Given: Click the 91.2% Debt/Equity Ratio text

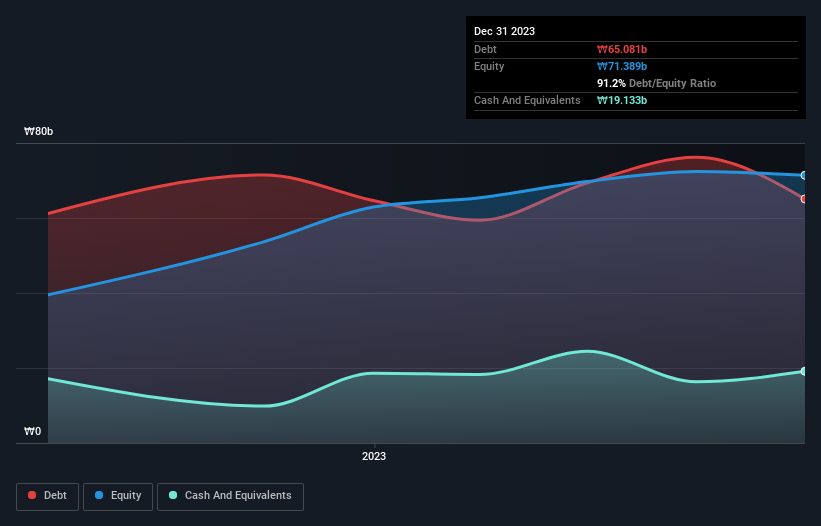Looking at the screenshot, I should point(656,83).
